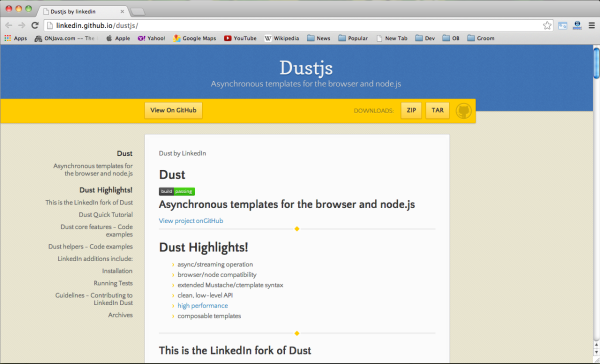600x364 pixels.
Task: Expand the News bookmarks folder
Action: [x=318, y=38]
